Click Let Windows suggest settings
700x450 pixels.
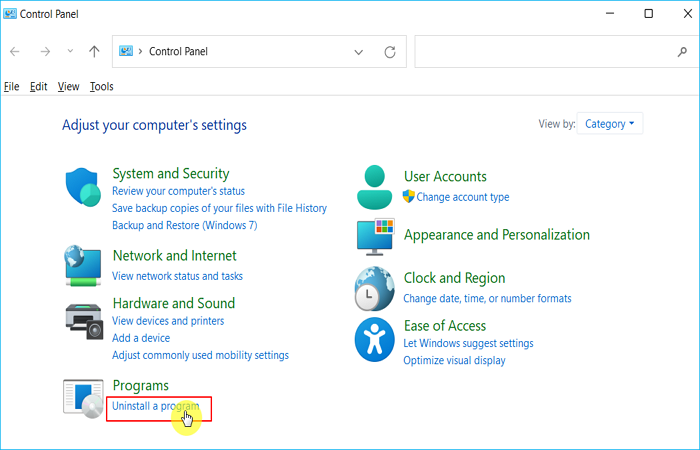[x=468, y=343]
